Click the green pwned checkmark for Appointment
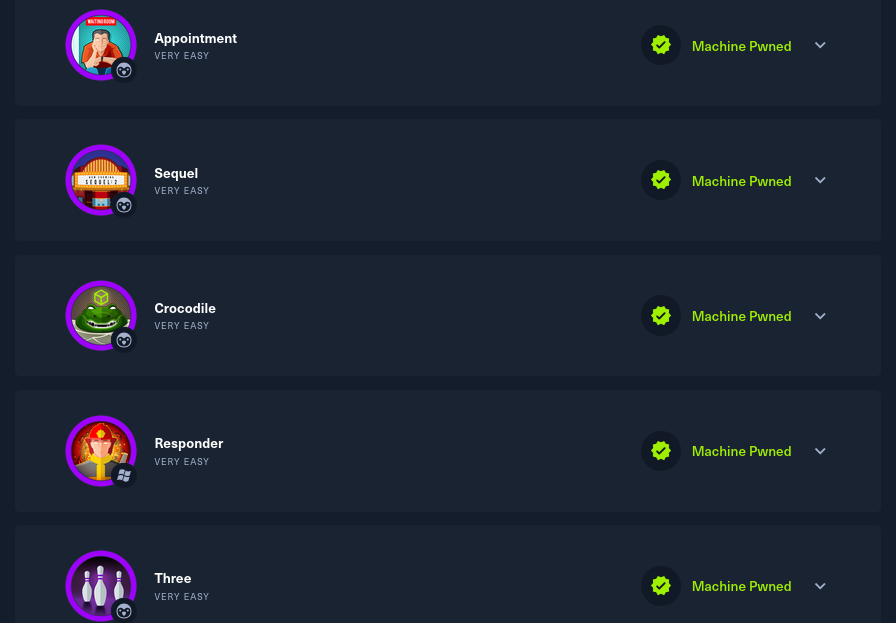The image size is (896, 623). click(x=661, y=45)
